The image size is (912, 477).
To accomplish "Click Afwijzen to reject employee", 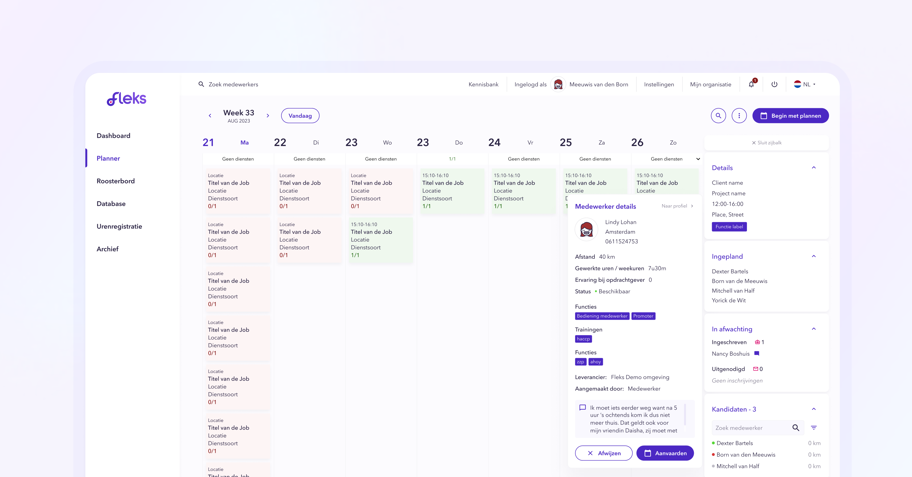I will 604,453.
